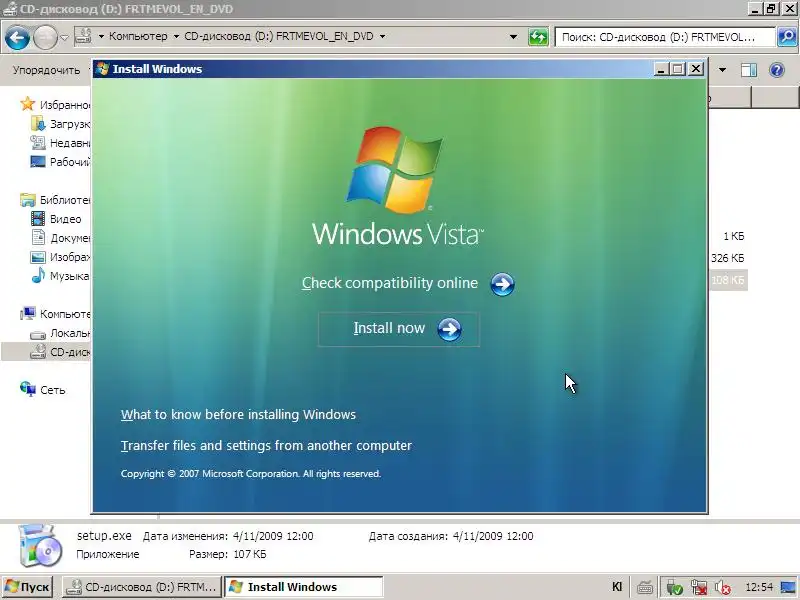
Task: Click the Дата изменения value 4/11/2009 12:00
Action: (273, 536)
